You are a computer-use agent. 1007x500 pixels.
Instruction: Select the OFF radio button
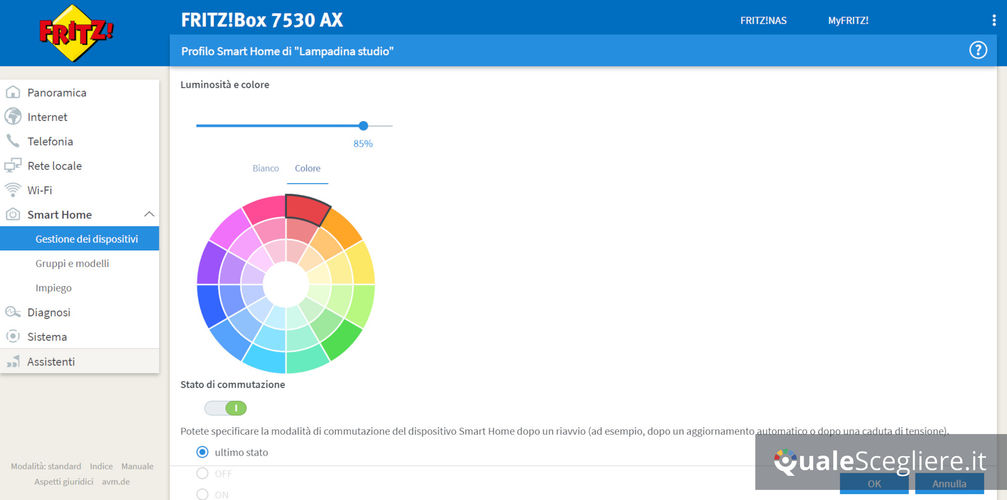pos(203,473)
